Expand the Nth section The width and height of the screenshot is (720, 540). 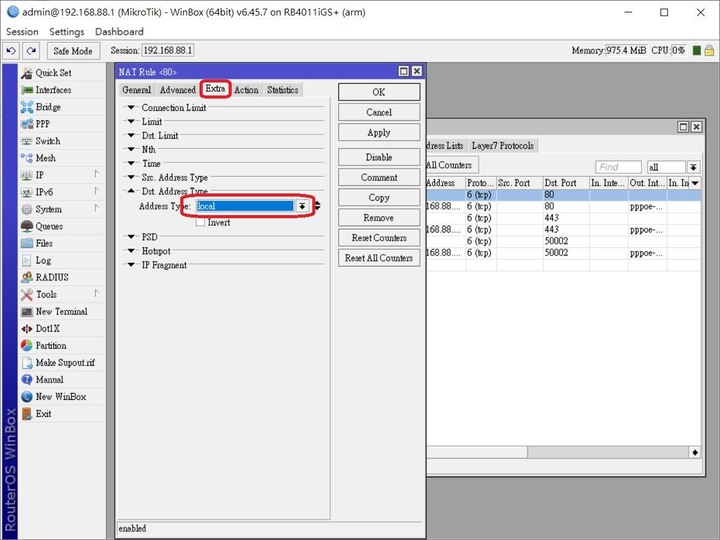pyautogui.click(x=131, y=149)
